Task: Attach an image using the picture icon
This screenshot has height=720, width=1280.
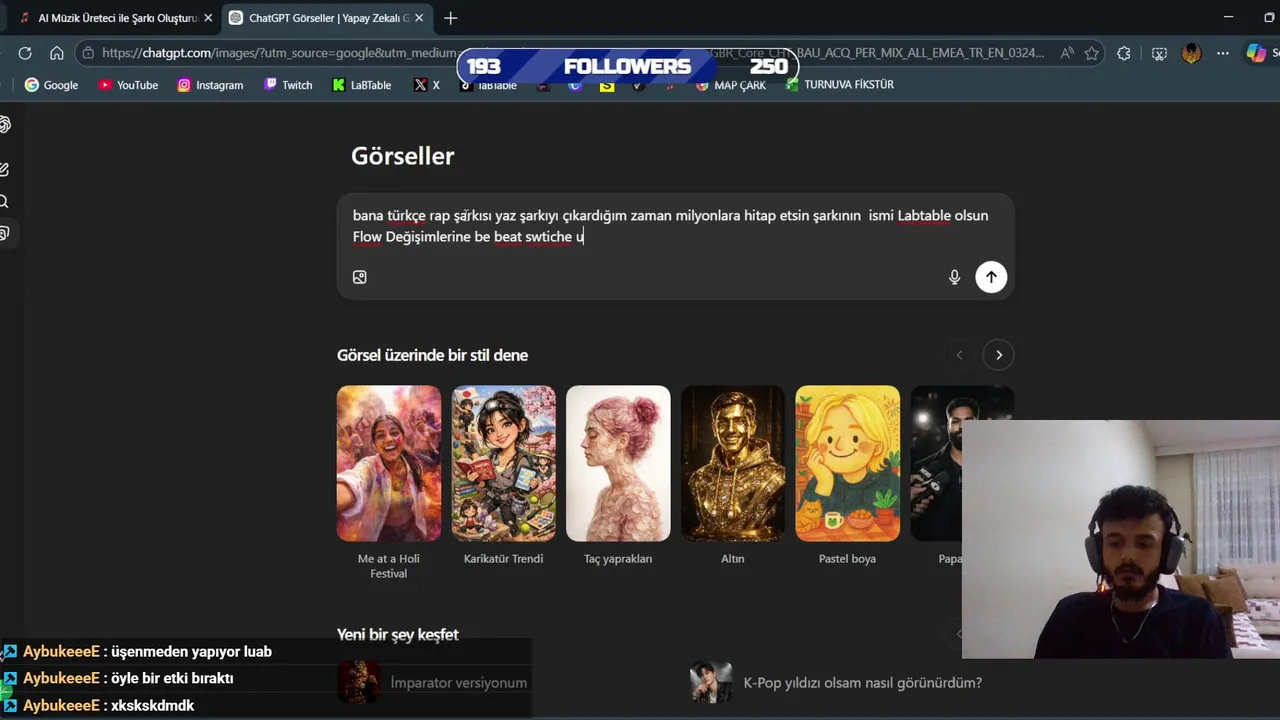Action: [x=360, y=277]
